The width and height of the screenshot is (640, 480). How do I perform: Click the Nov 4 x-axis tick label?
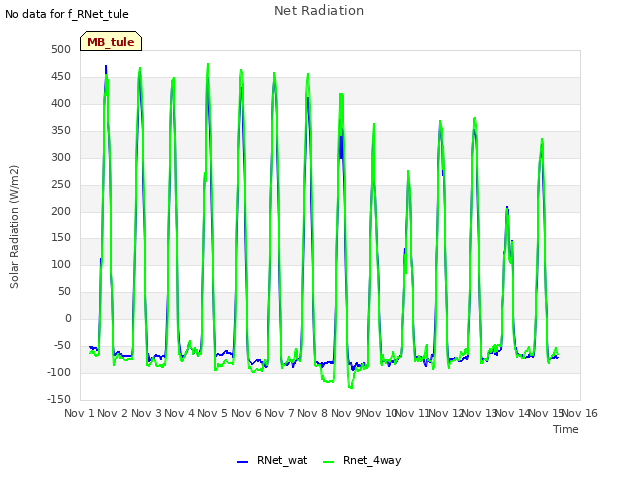[x=179, y=413]
